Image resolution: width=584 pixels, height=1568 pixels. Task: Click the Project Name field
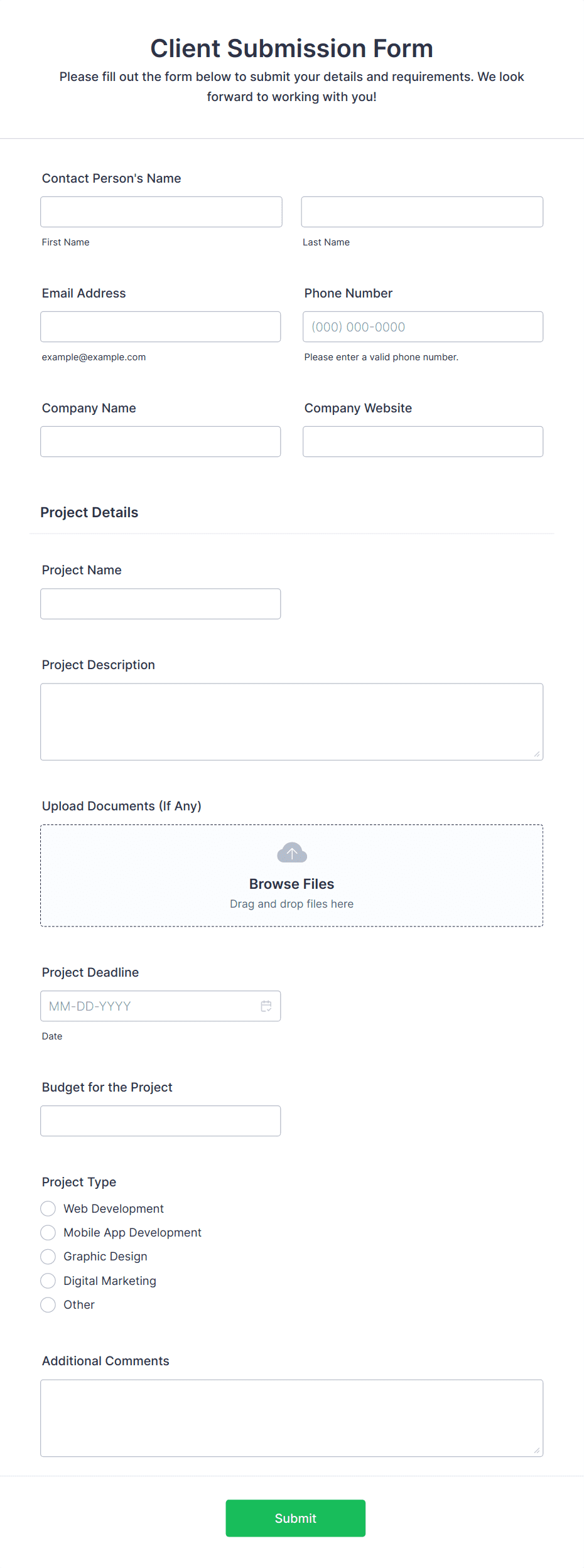click(x=161, y=603)
